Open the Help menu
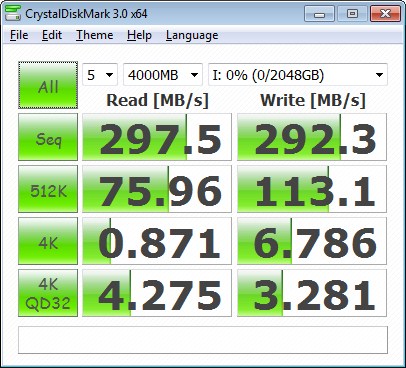This screenshot has width=406, height=368. [139, 35]
